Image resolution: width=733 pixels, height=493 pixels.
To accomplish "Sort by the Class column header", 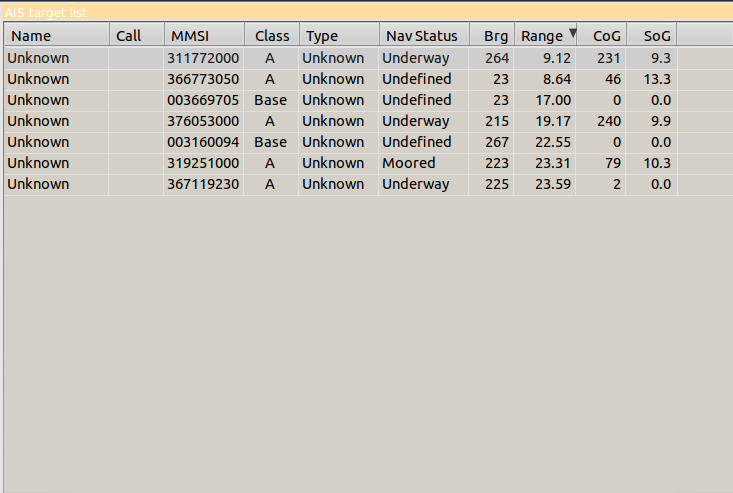I will tap(272, 36).
